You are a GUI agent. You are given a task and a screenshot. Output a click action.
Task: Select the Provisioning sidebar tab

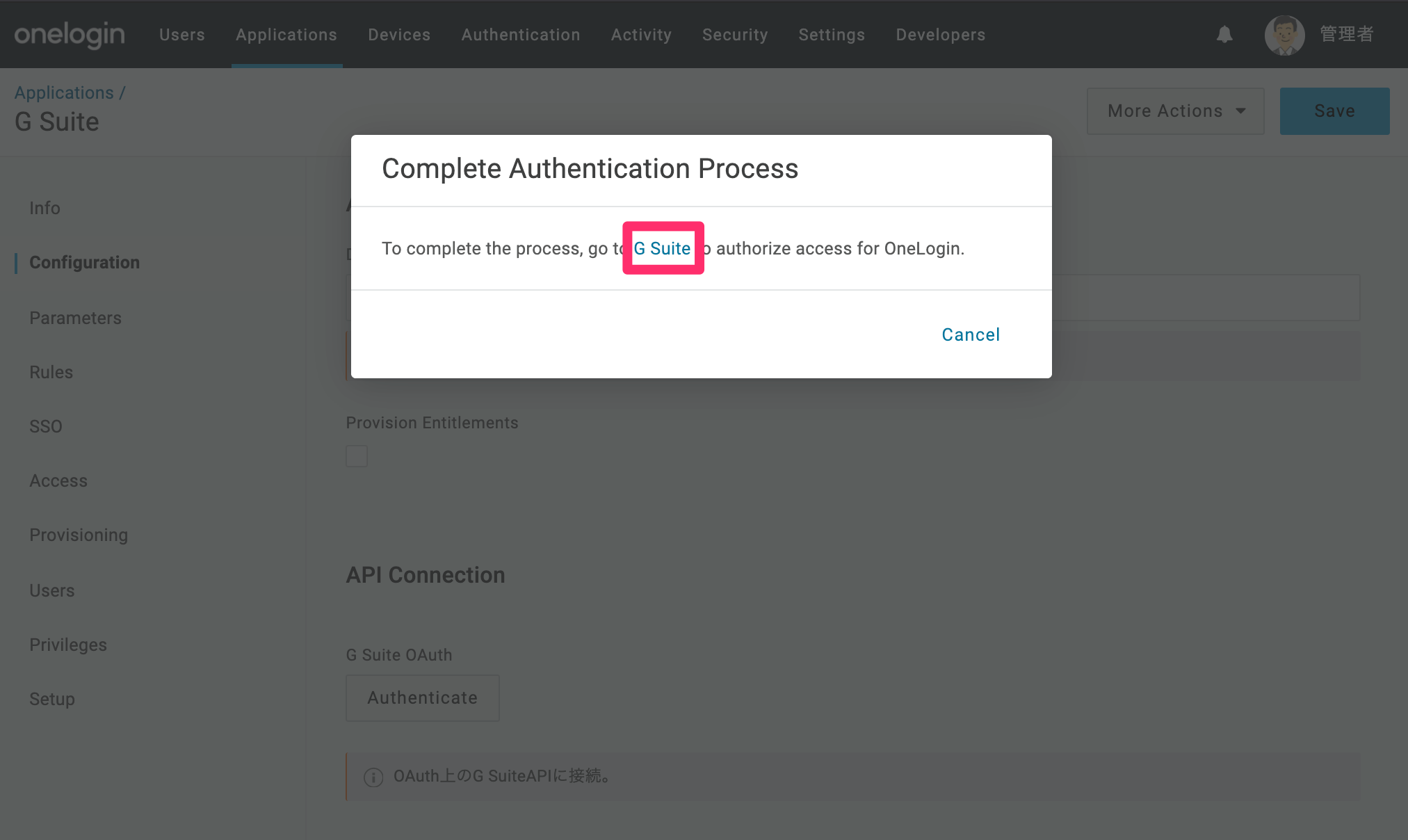[79, 535]
